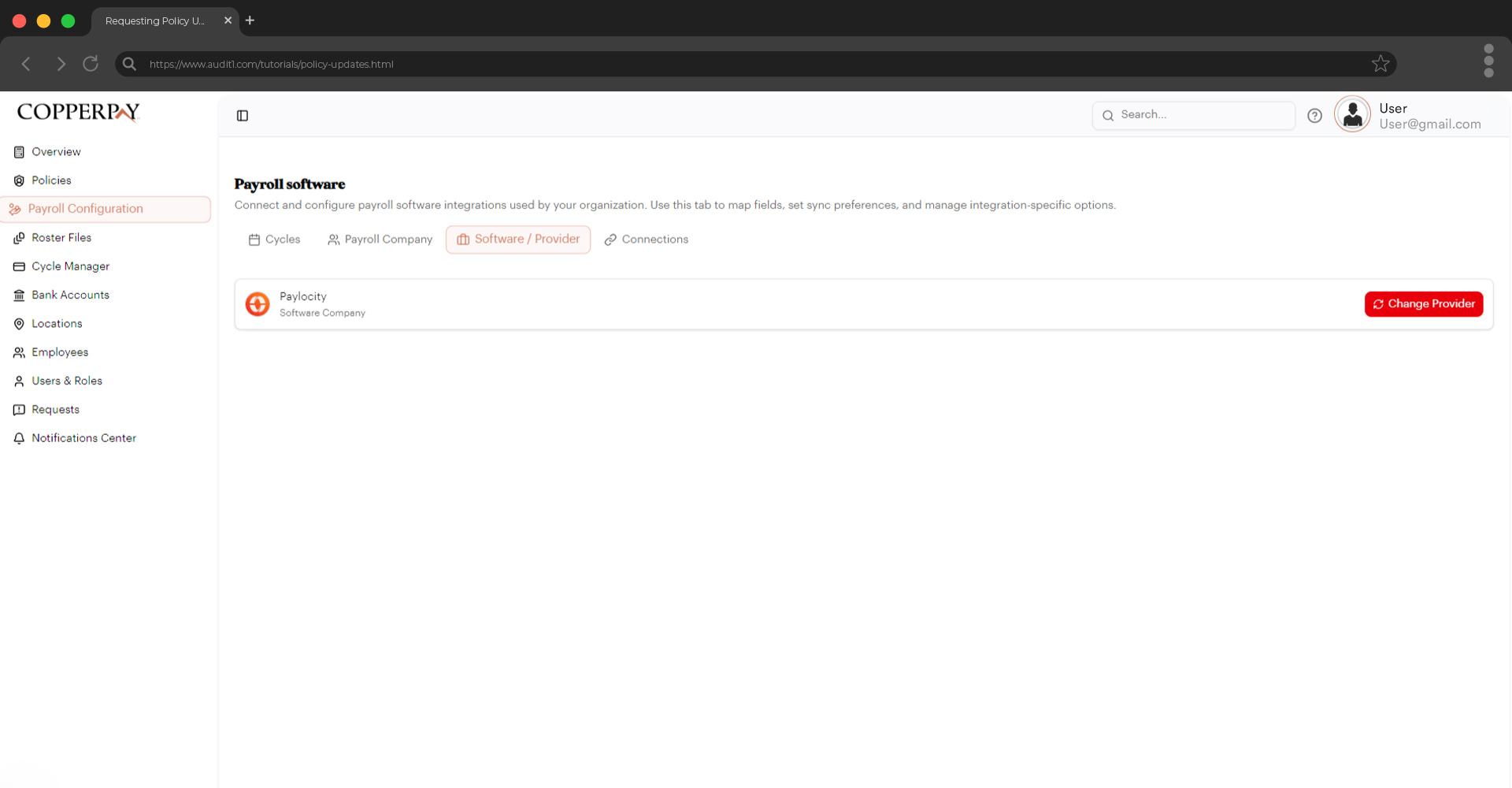The image size is (1512, 788).
Task: Click the Change Provider button
Action: pos(1423,303)
